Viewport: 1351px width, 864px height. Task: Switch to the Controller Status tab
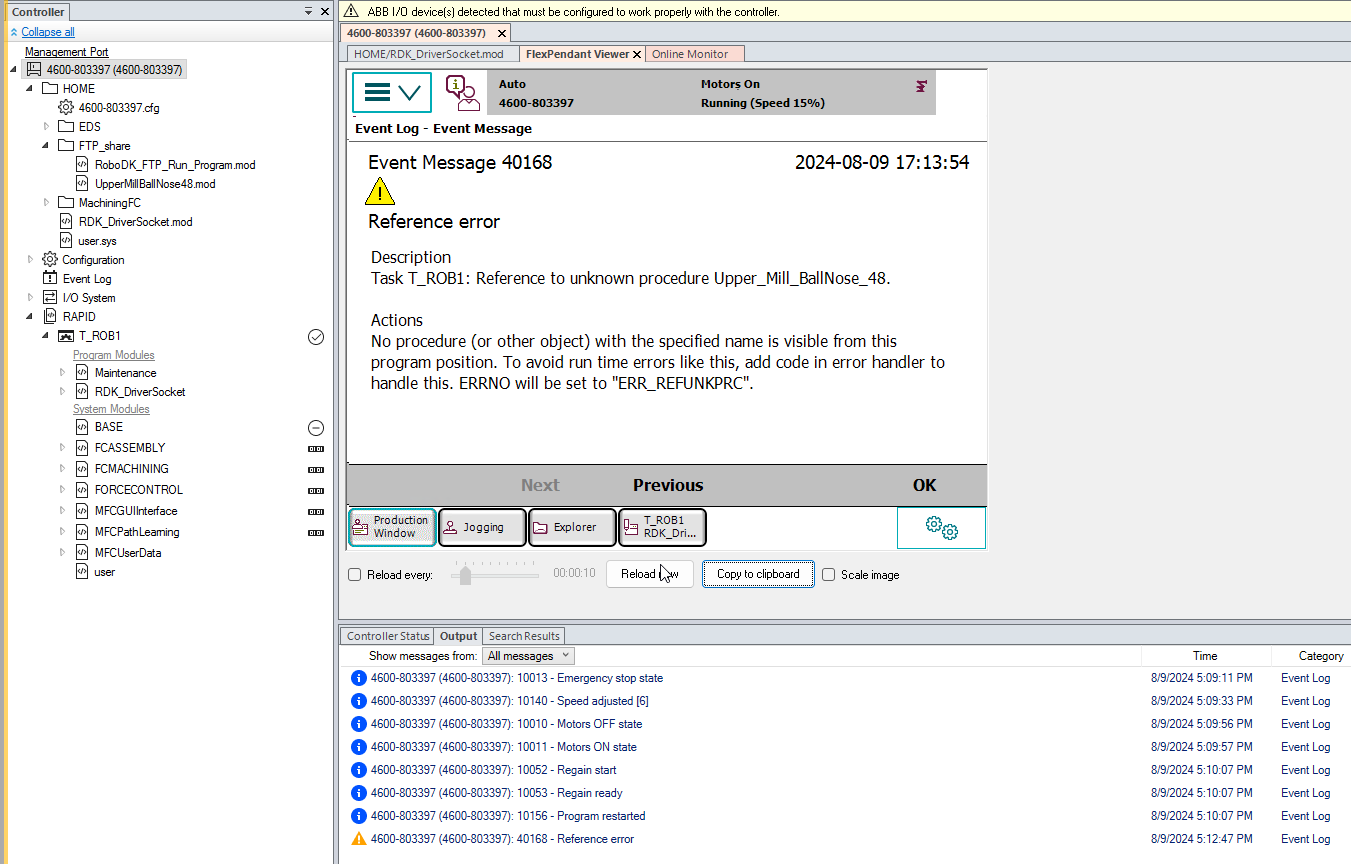tap(386, 636)
